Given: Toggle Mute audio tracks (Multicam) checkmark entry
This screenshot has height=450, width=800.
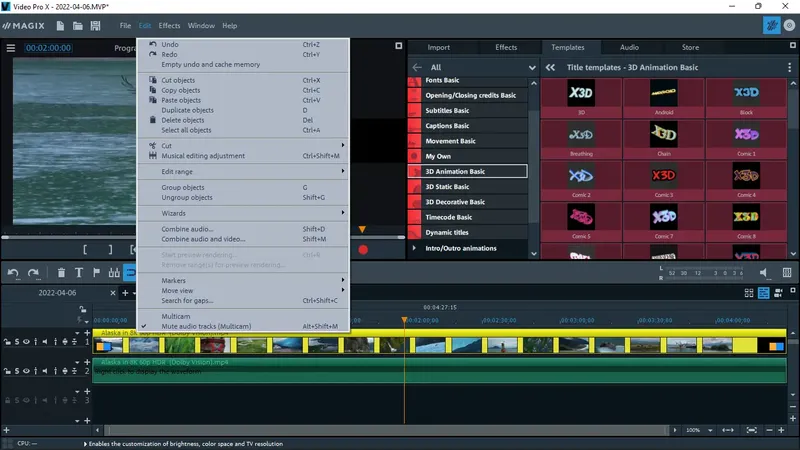Looking at the screenshot, I should click(243, 326).
